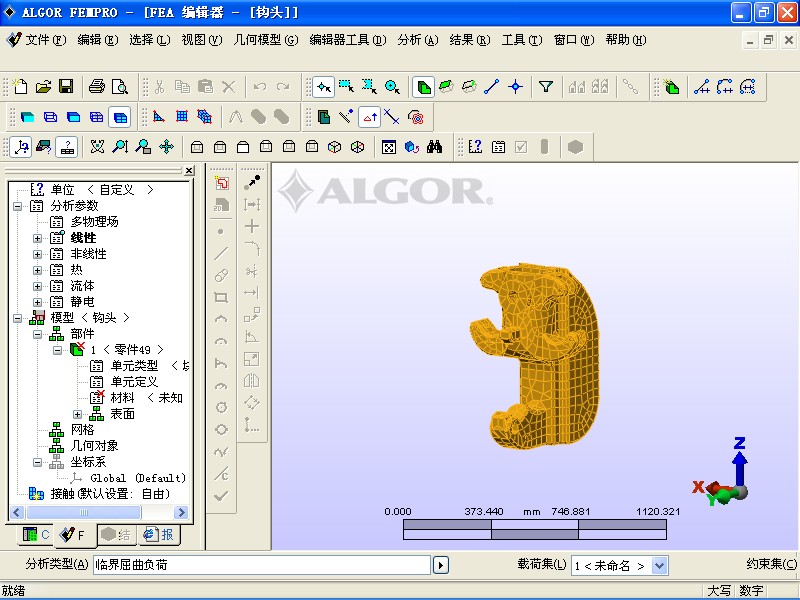Choose the select-lines blue line icon

coord(491,86)
